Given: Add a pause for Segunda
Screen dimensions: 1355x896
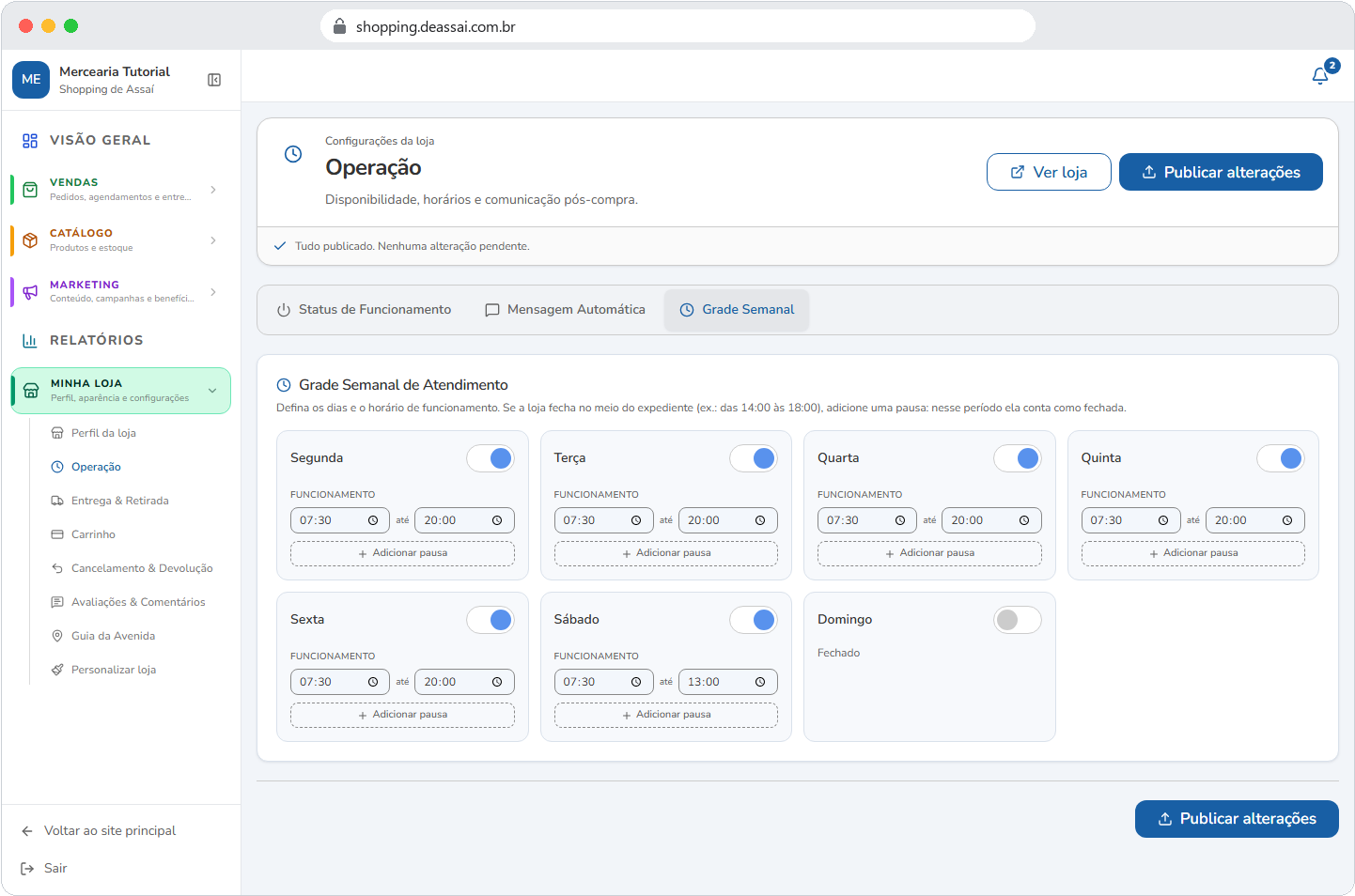Looking at the screenshot, I should (x=402, y=553).
